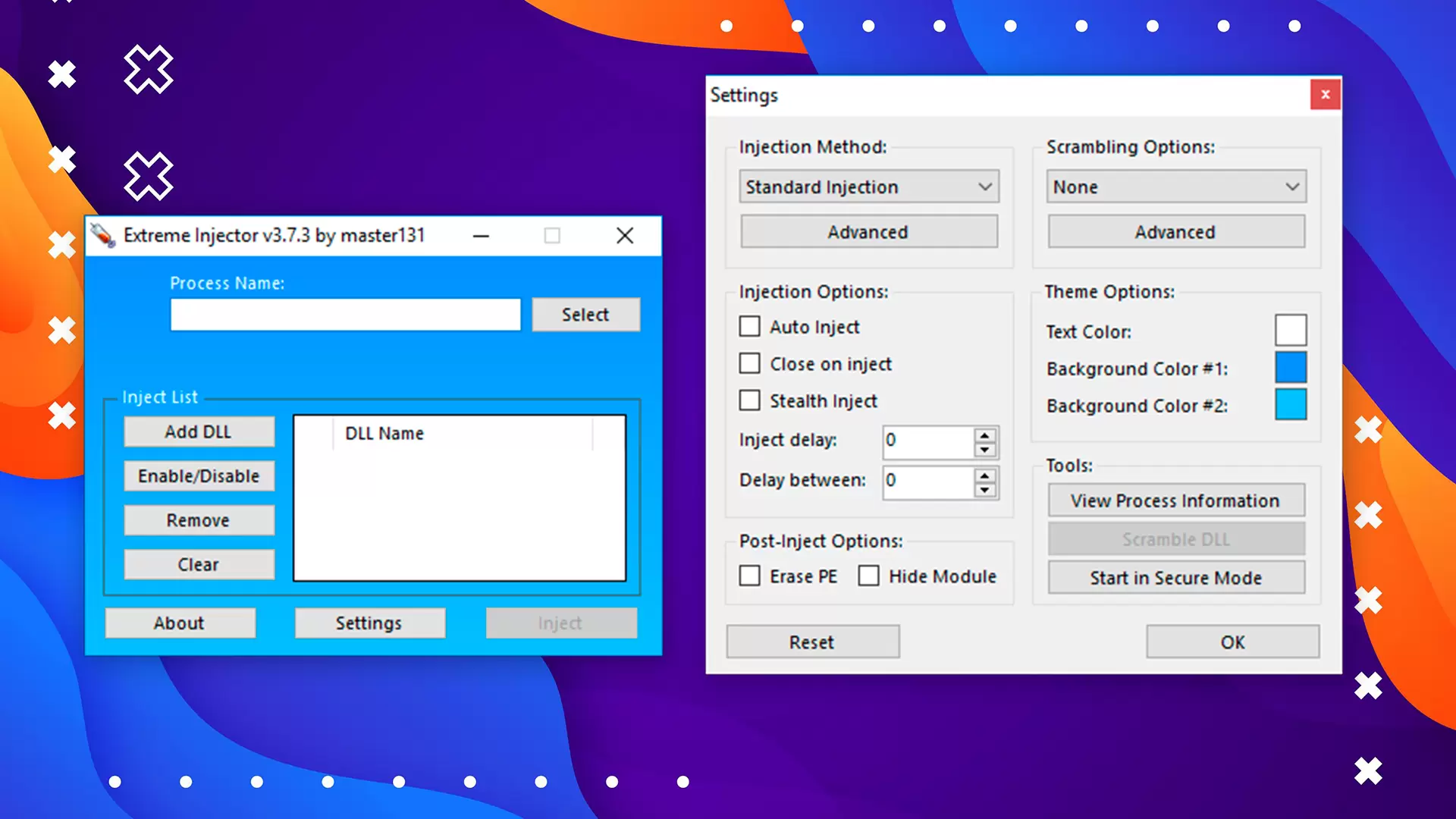This screenshot has width=1456, height=819.
Task: Enable the Close on inject checkbox
Action: [749, 364]
